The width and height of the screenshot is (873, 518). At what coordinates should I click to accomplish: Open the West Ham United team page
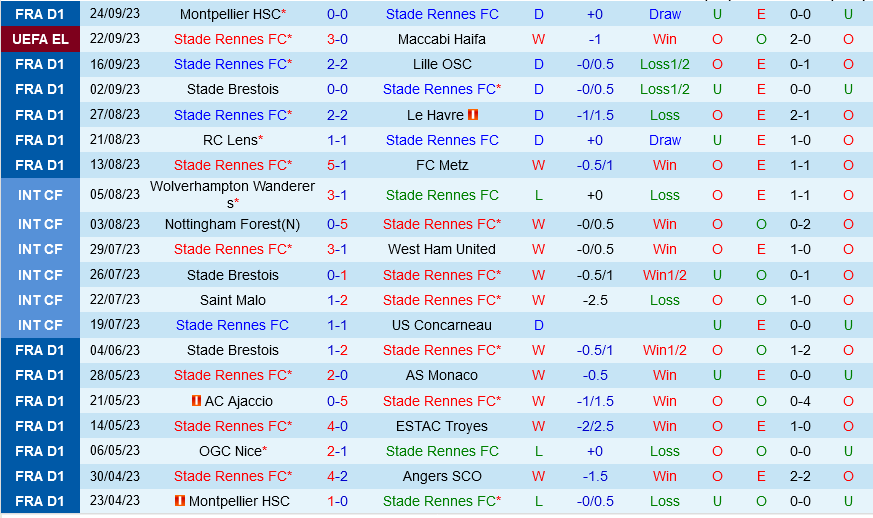[x=441, y=249]
